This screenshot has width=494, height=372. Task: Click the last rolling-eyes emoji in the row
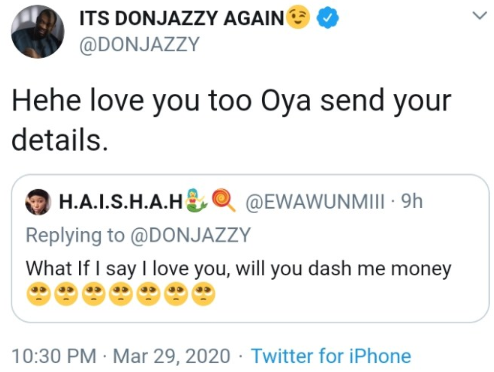point(204,294)
